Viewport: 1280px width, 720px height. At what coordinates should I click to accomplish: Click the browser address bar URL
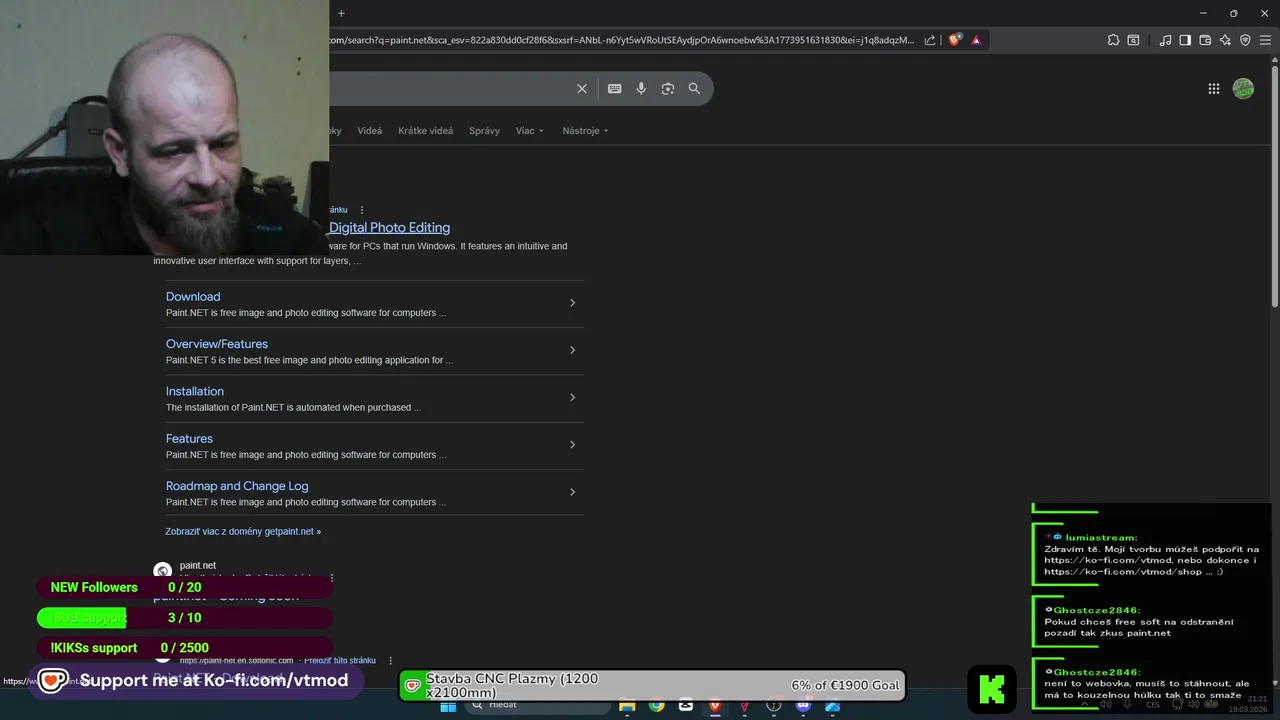[621, 40]
